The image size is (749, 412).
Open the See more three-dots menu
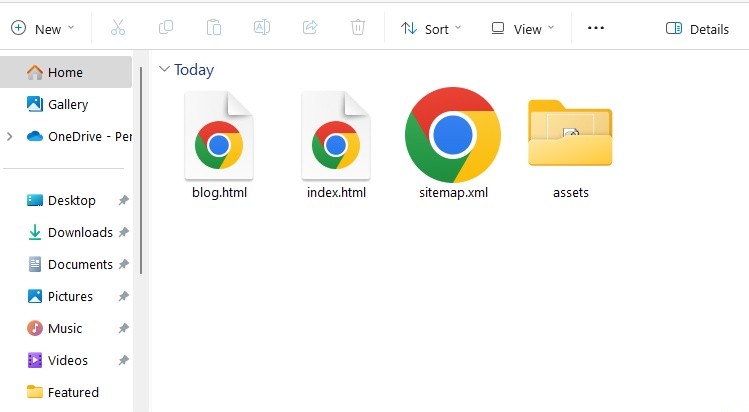pos(596,28)
